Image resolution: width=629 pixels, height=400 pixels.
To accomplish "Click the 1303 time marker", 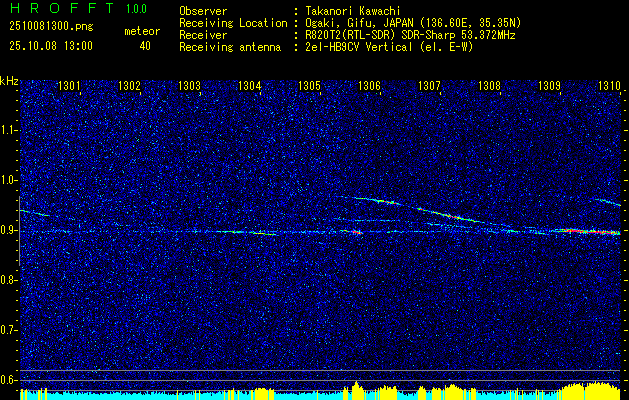I will pyautogui.click(x=189, y=85).
